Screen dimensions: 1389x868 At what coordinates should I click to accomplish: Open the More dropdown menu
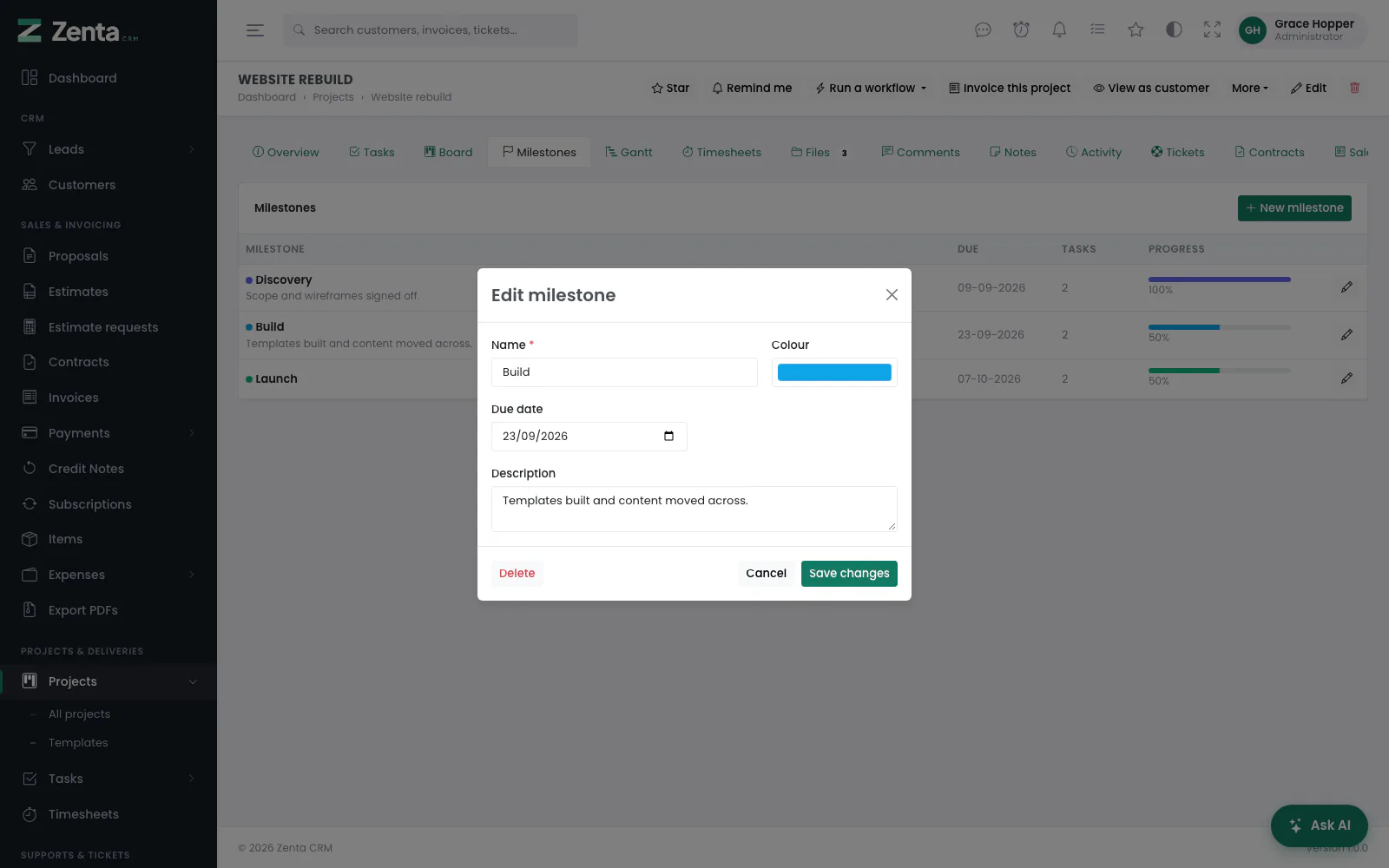1249,88
